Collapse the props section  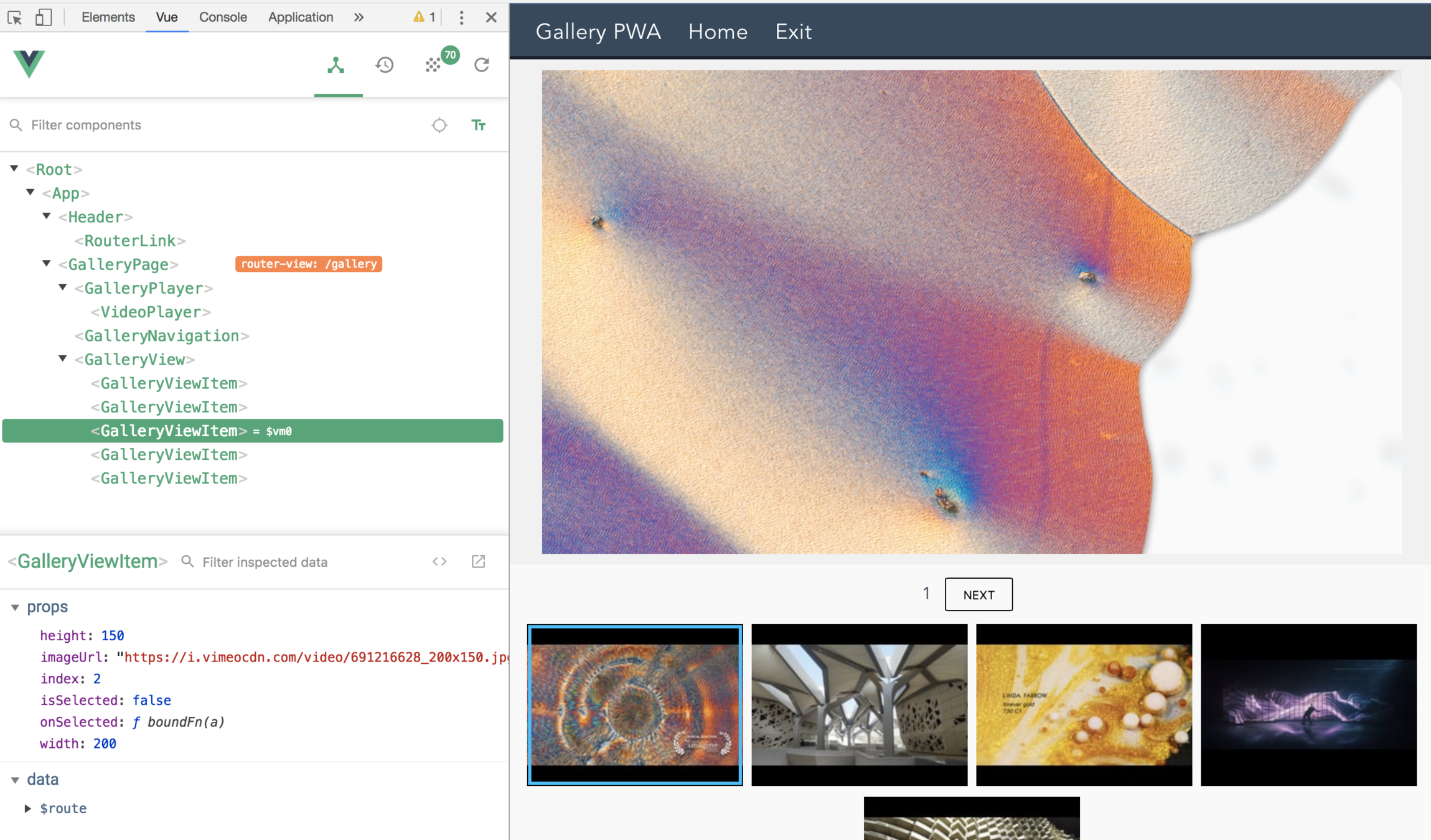coord(15,607)
